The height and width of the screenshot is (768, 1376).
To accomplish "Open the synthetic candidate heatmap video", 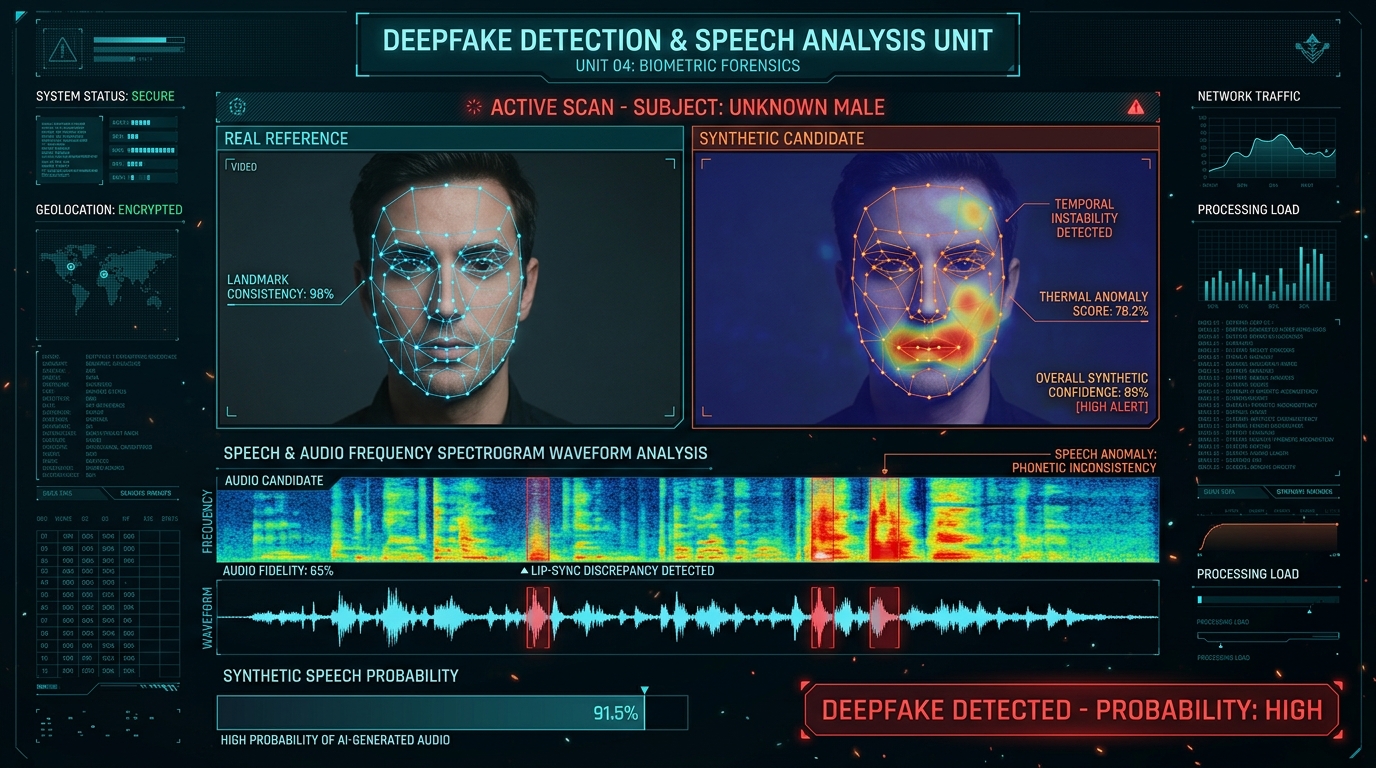I will pos(925,288).
